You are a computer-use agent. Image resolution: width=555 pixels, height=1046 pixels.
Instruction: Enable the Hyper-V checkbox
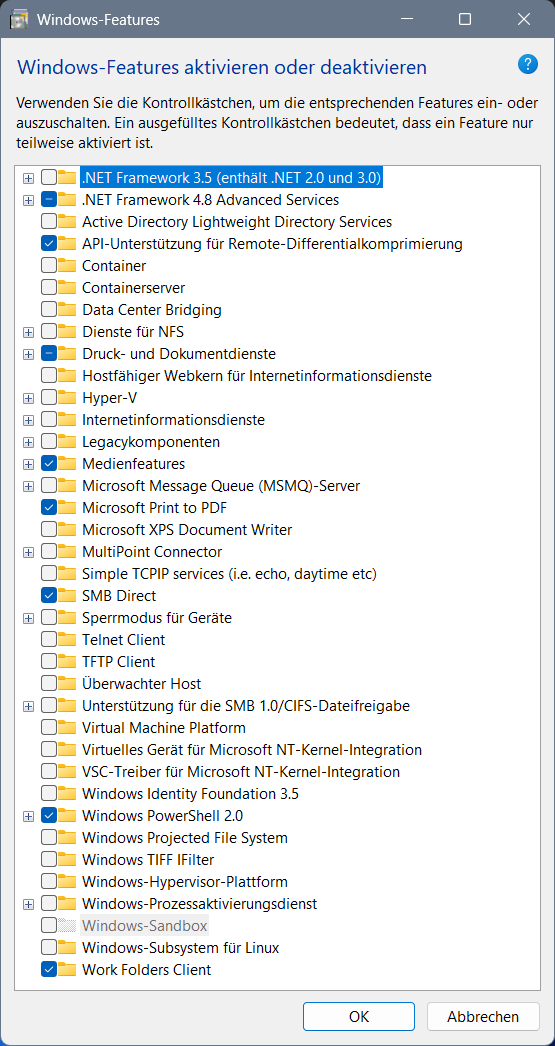coord(49,398)
